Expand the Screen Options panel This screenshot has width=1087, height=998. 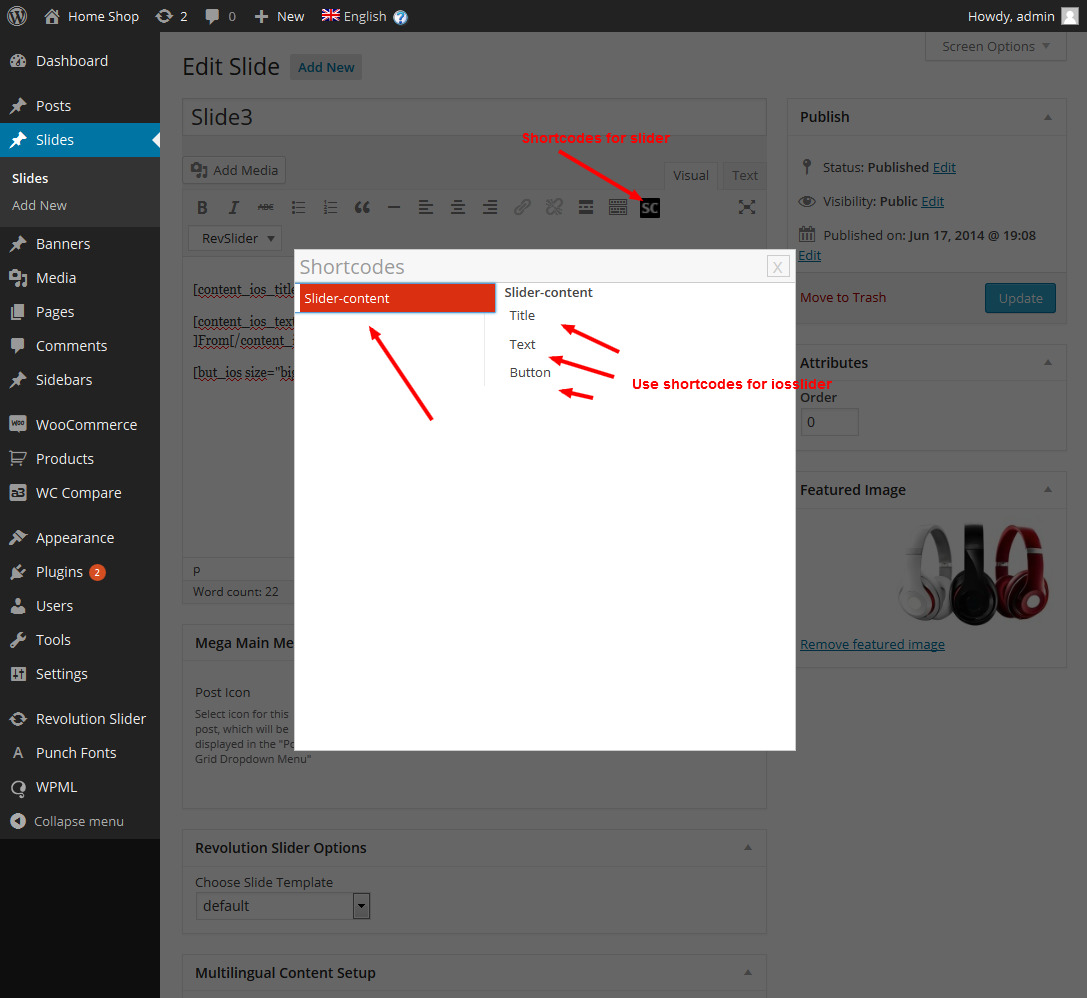(996, 46)
